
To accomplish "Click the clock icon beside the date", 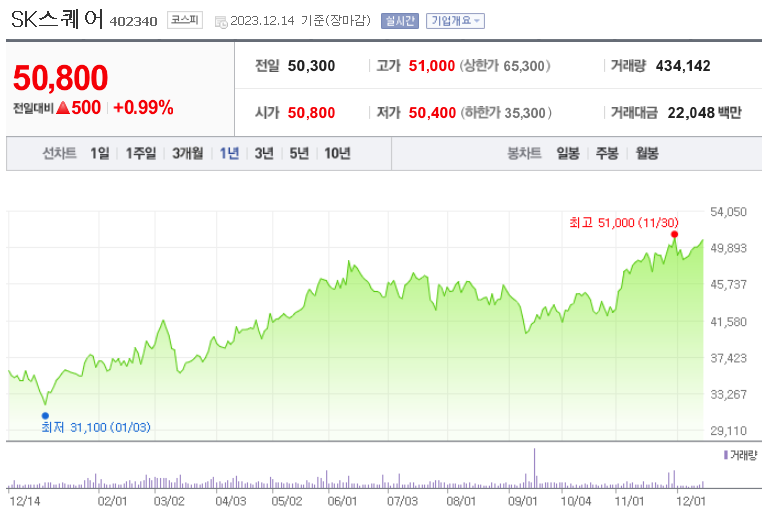I will point(221,22).
